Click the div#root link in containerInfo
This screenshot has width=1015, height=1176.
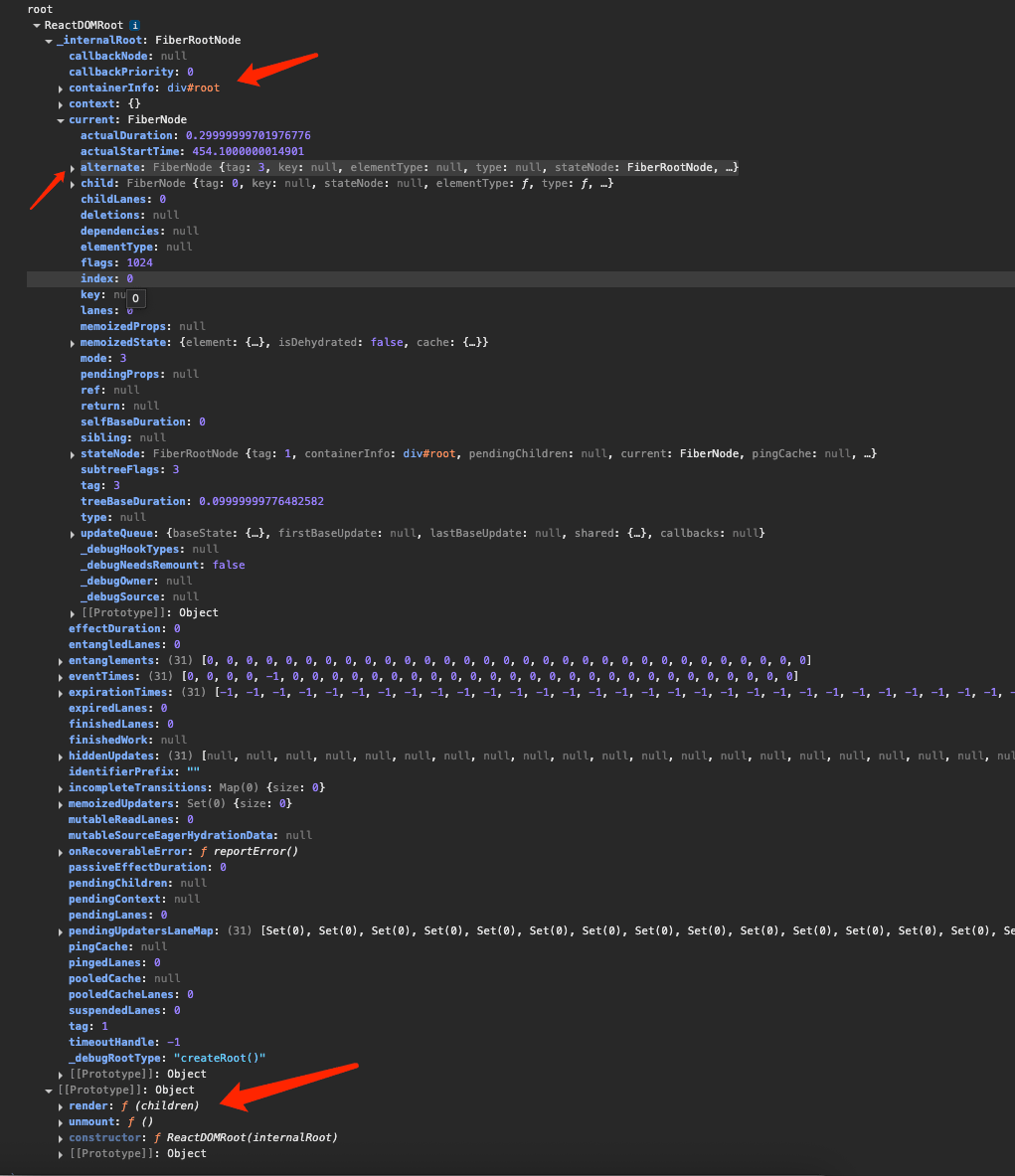194,87
